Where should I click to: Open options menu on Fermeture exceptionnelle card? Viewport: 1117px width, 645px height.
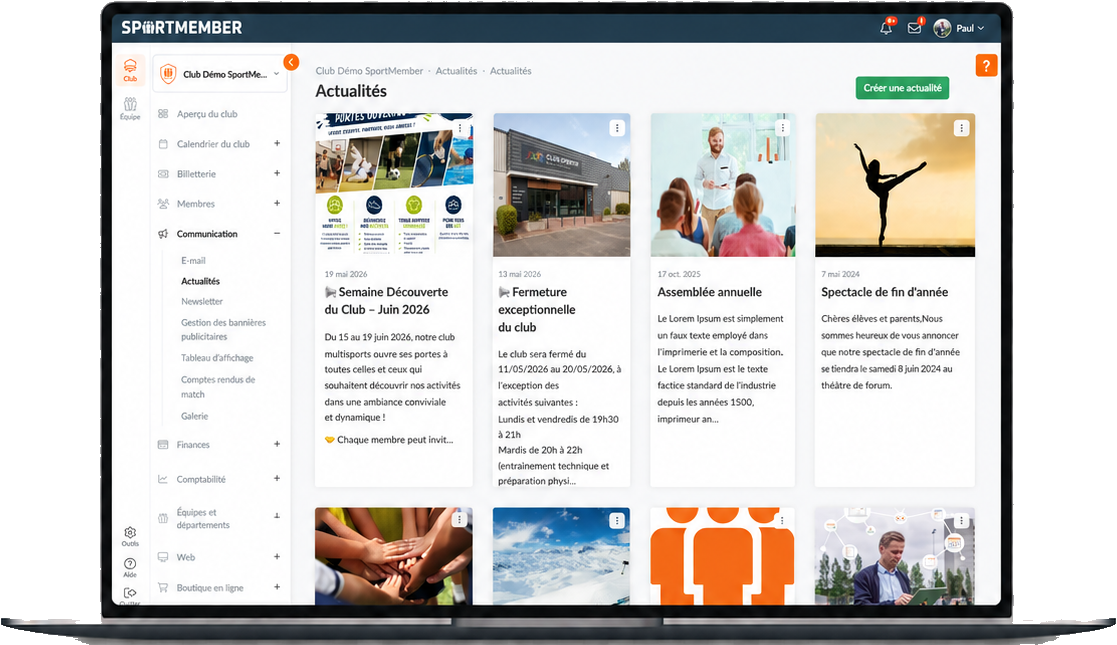617,128
